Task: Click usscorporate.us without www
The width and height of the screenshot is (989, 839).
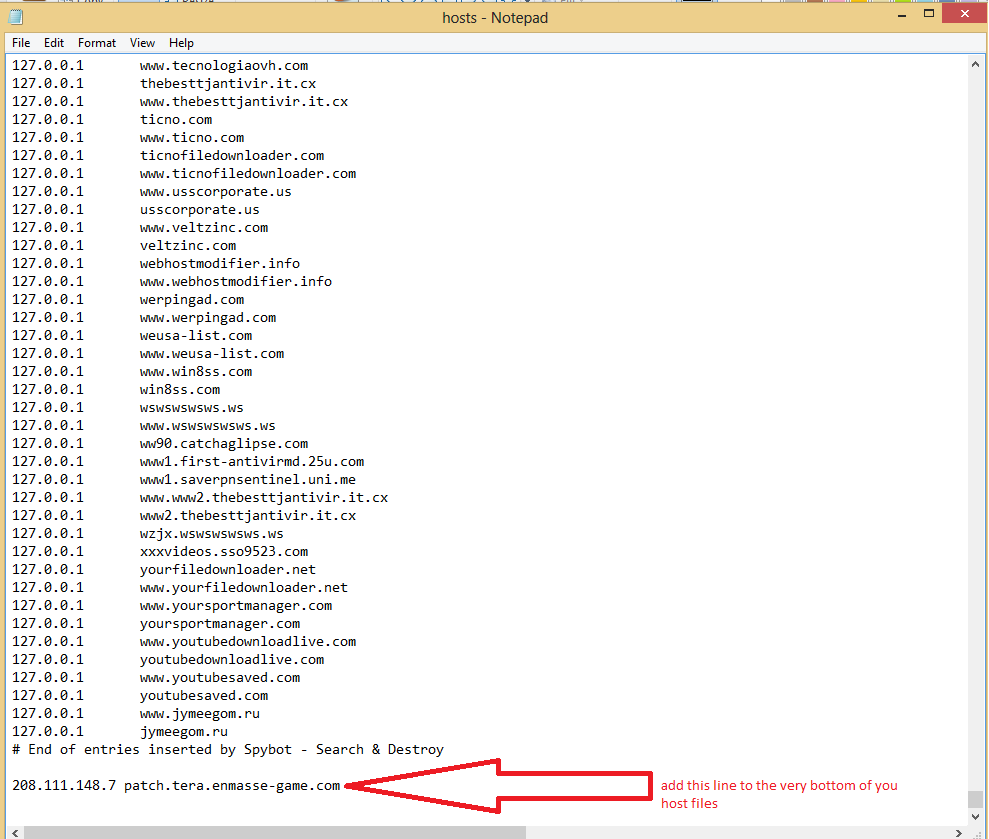Action: (x=199, y=209)
